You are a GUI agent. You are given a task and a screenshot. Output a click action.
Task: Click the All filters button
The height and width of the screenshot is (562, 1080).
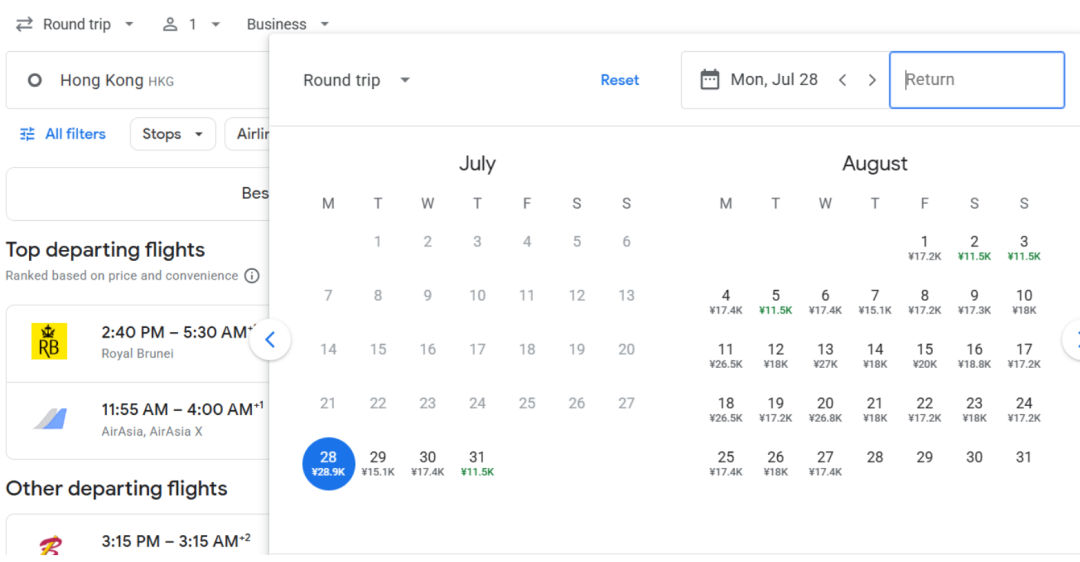click(63, 134)
